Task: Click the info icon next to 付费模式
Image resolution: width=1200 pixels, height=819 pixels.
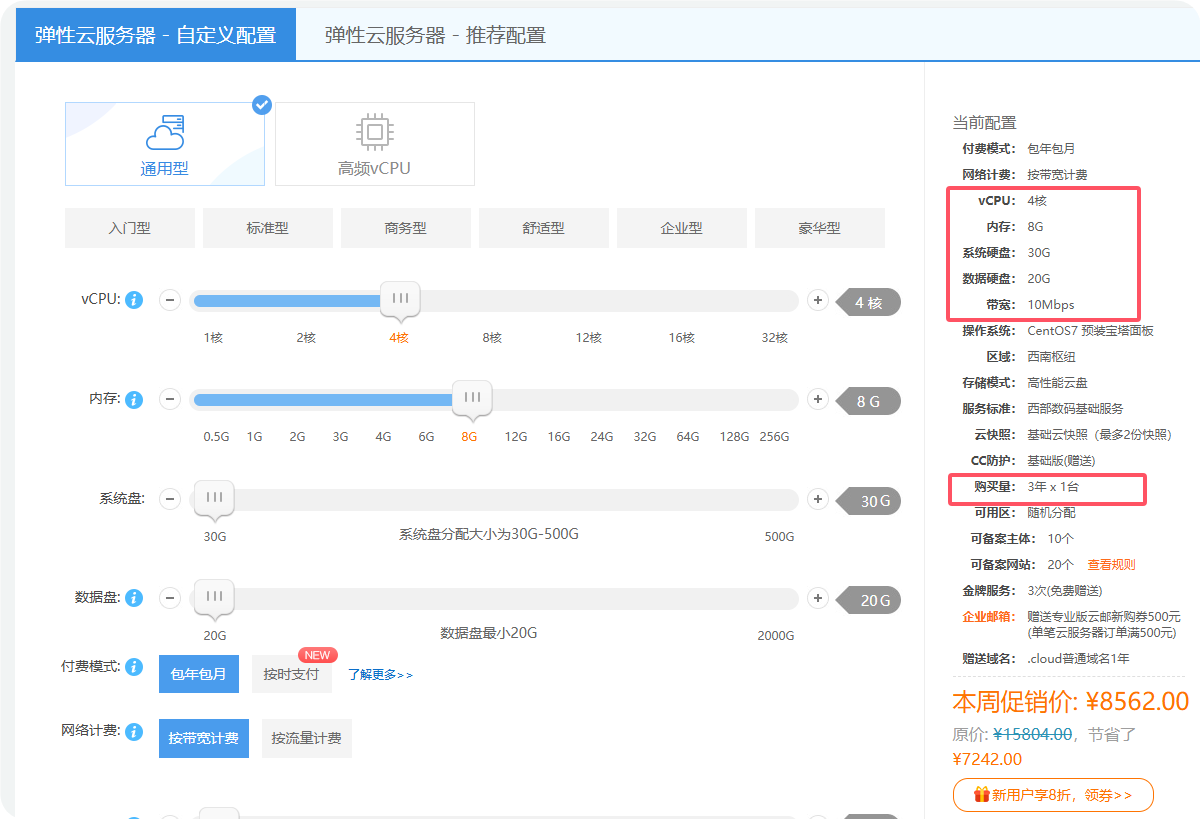Action: pyautogui.click(x=135, y=666)
